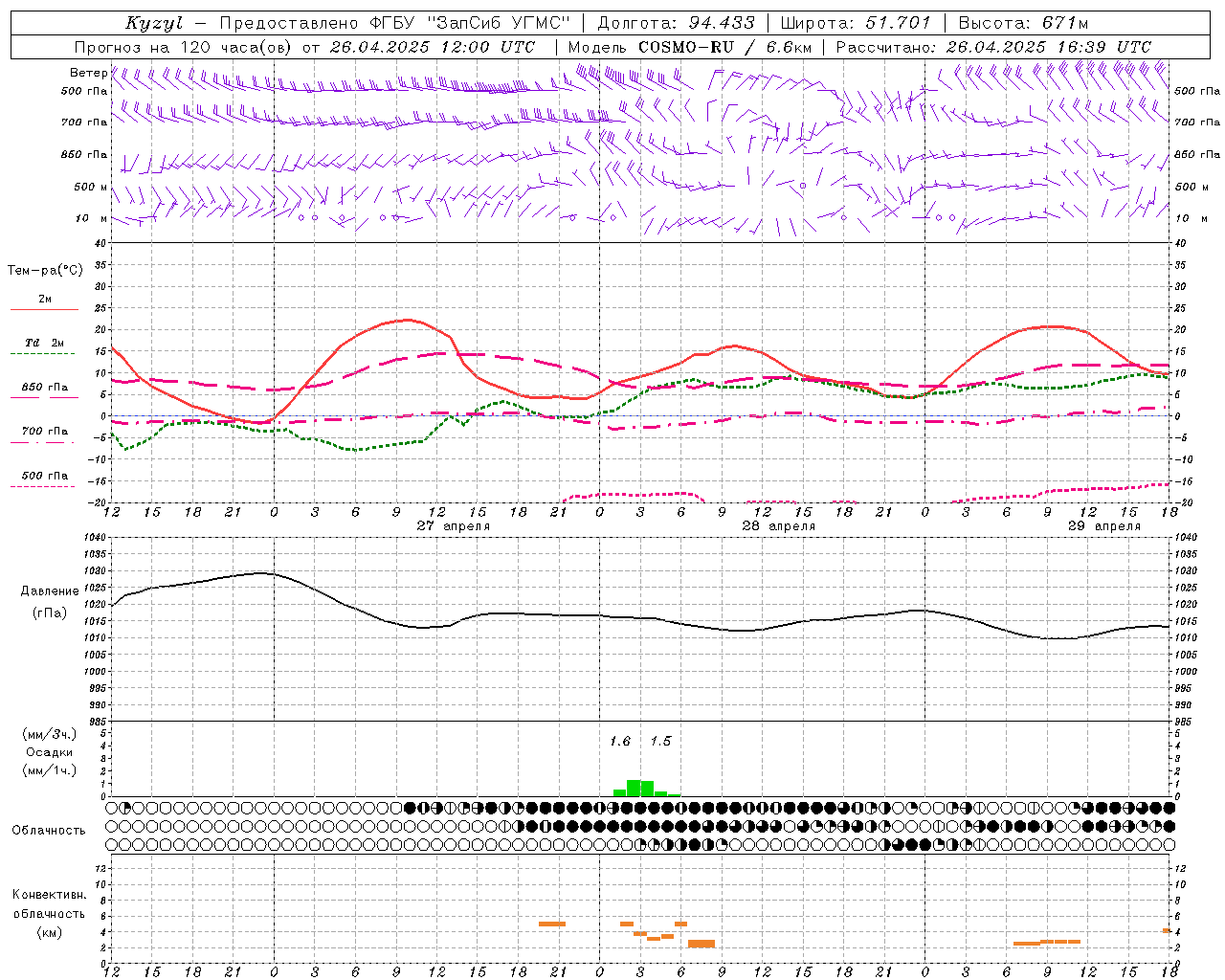The width and height of the screenshot is (1225, 980).
Task: Click the 1030 value on left pressure axis
Action: [x=95, y=571]
